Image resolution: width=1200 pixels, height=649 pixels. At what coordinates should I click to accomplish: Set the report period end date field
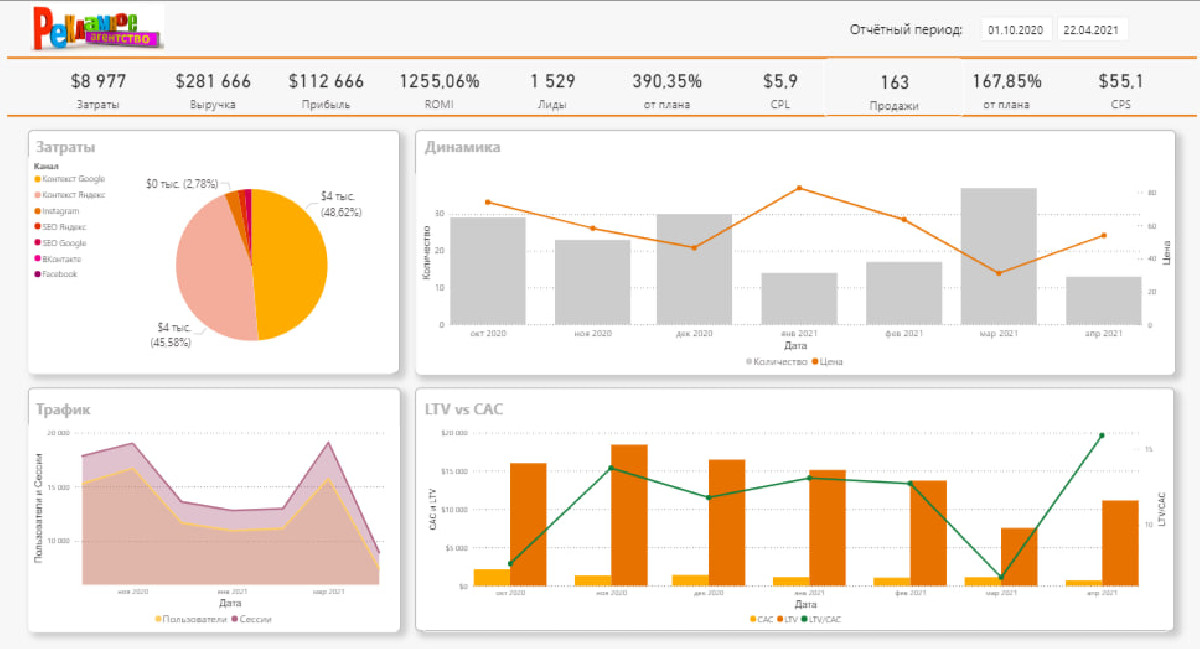[1091, 30]
